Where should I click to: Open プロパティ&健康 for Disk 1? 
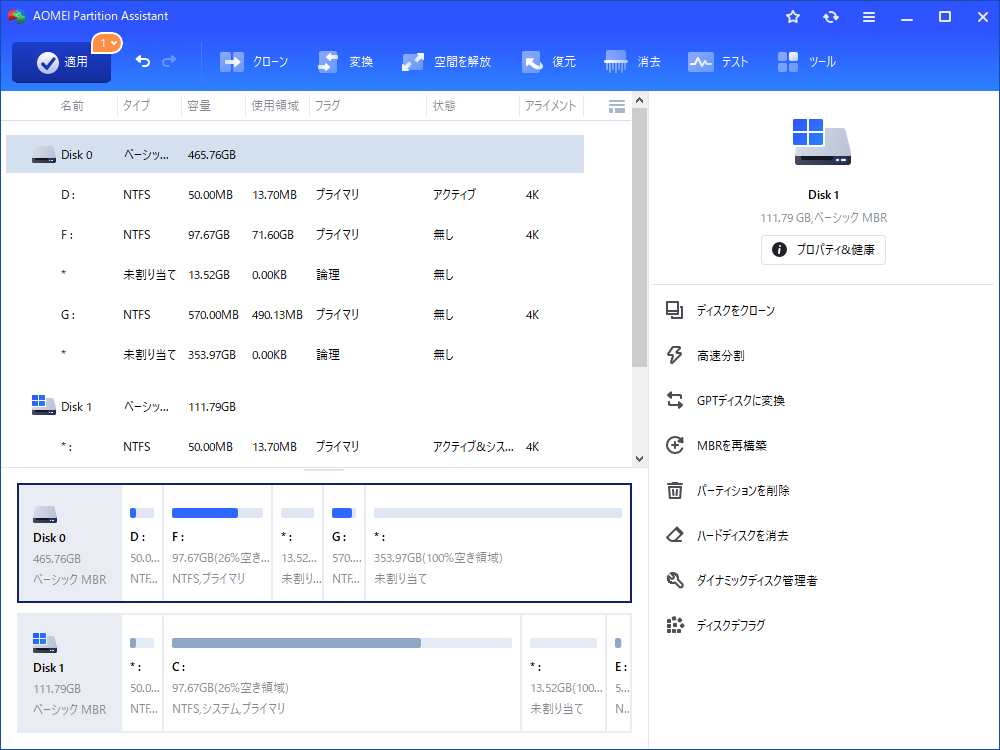tap(823, 250)
